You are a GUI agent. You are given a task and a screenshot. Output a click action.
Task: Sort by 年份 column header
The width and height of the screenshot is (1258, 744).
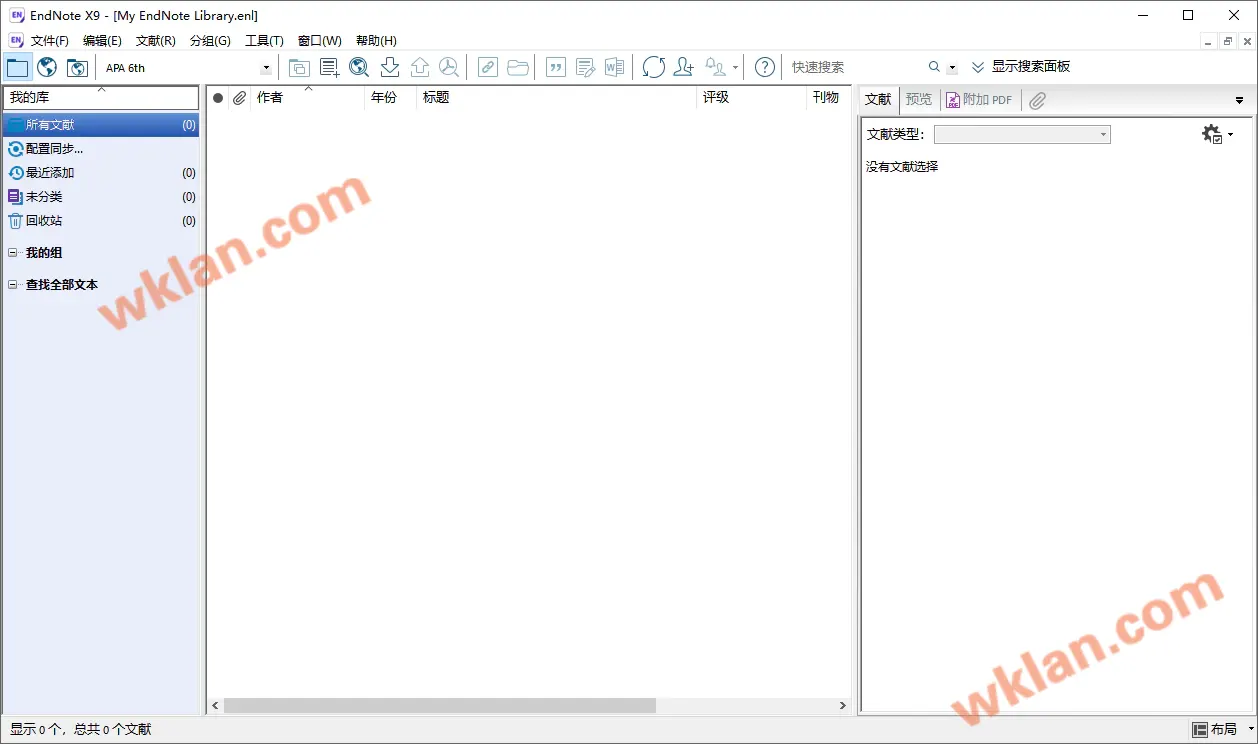(x=390, y=98)
